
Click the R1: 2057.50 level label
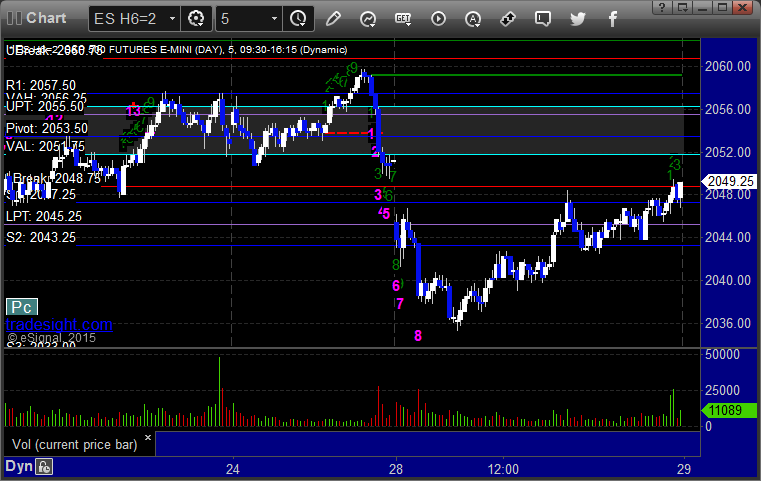[41, 85]
